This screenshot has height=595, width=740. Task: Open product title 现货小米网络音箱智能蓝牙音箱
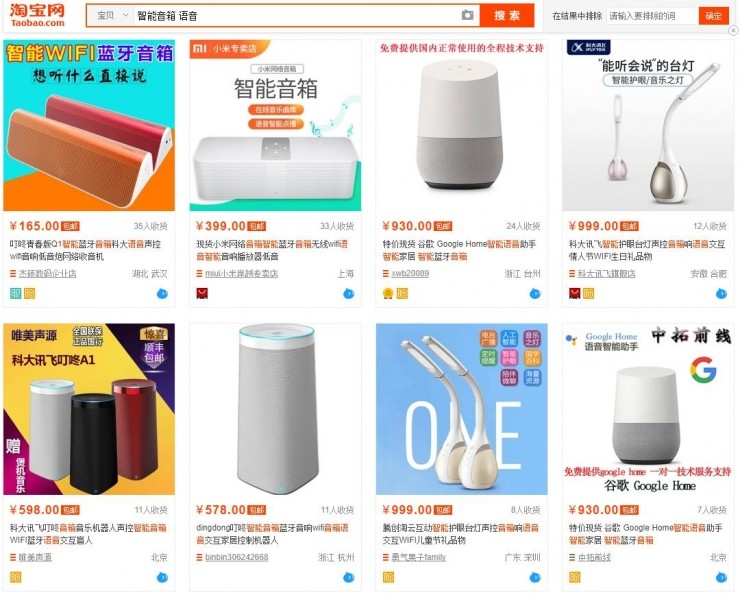(x=272, y=250)
